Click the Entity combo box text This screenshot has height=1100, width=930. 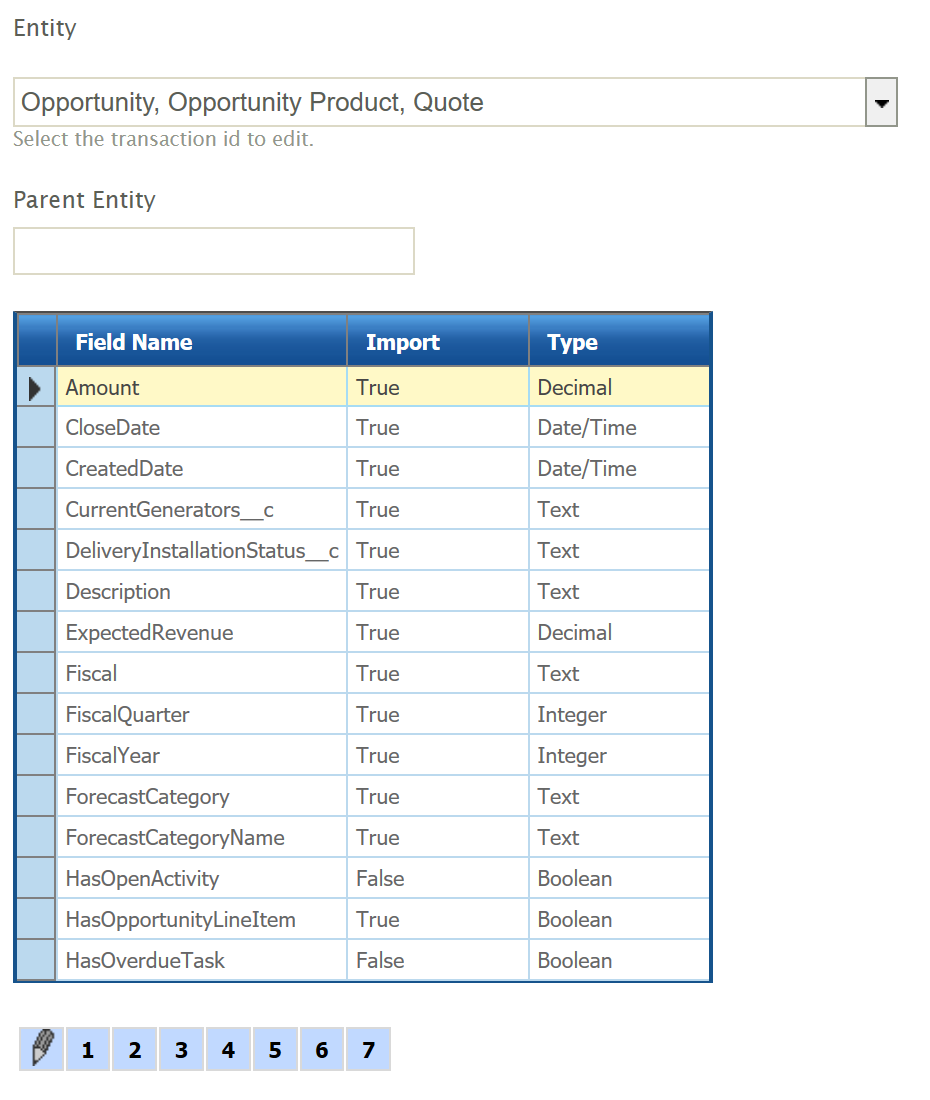(438, 103)
